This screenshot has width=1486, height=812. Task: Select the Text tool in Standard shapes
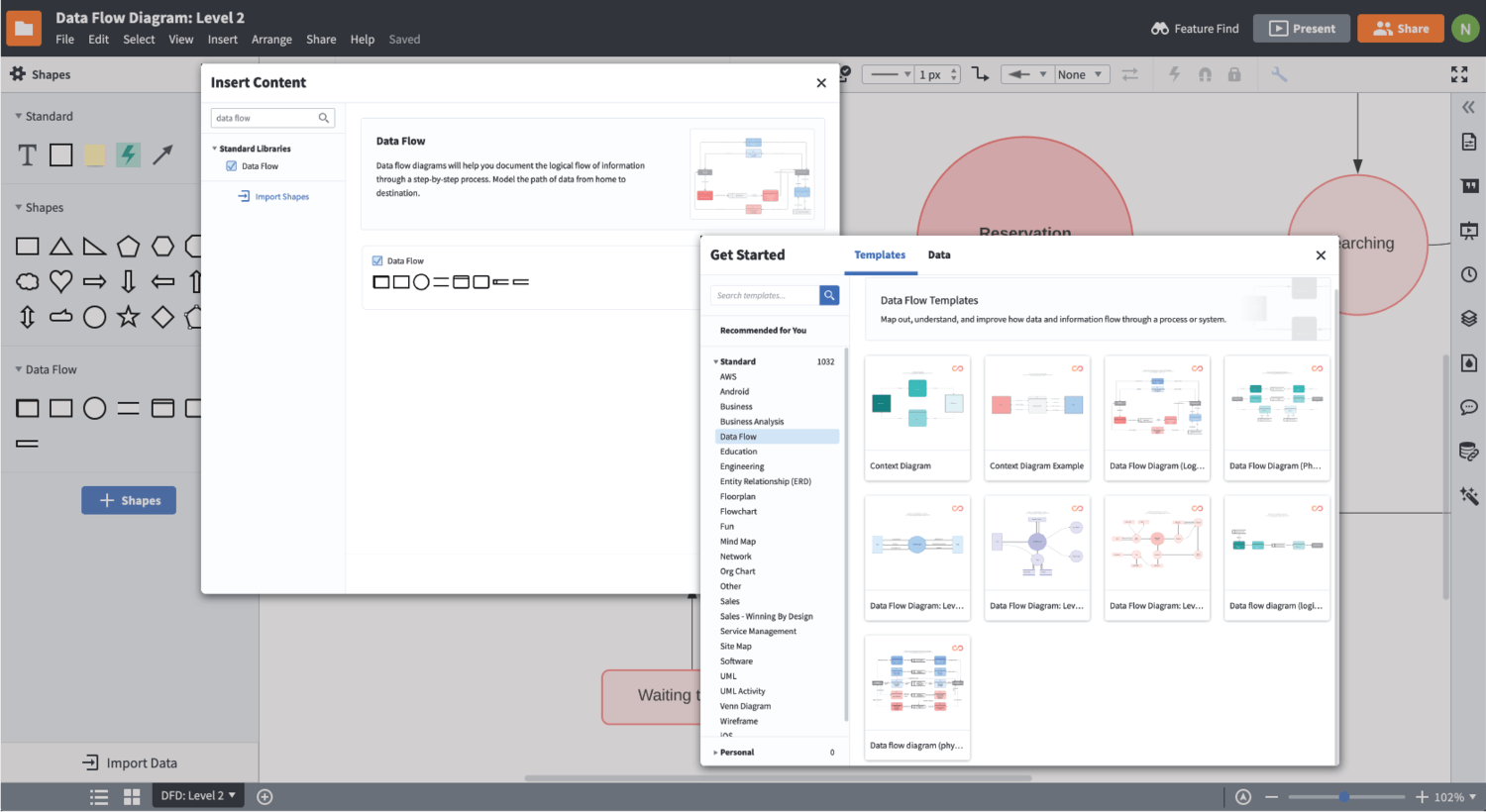point(28,154)
